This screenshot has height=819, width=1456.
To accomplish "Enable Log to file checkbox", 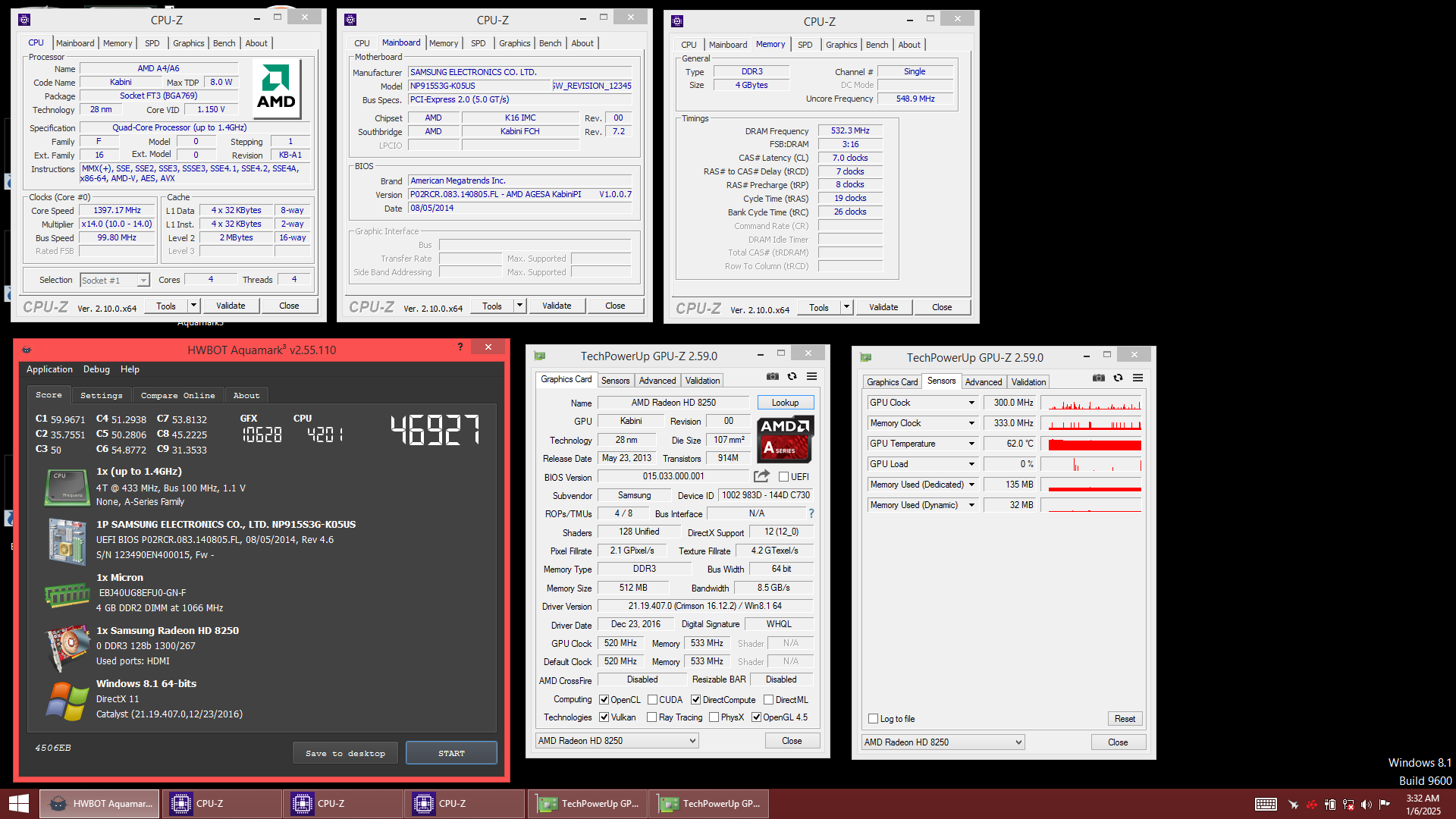I will click(873, 719).
